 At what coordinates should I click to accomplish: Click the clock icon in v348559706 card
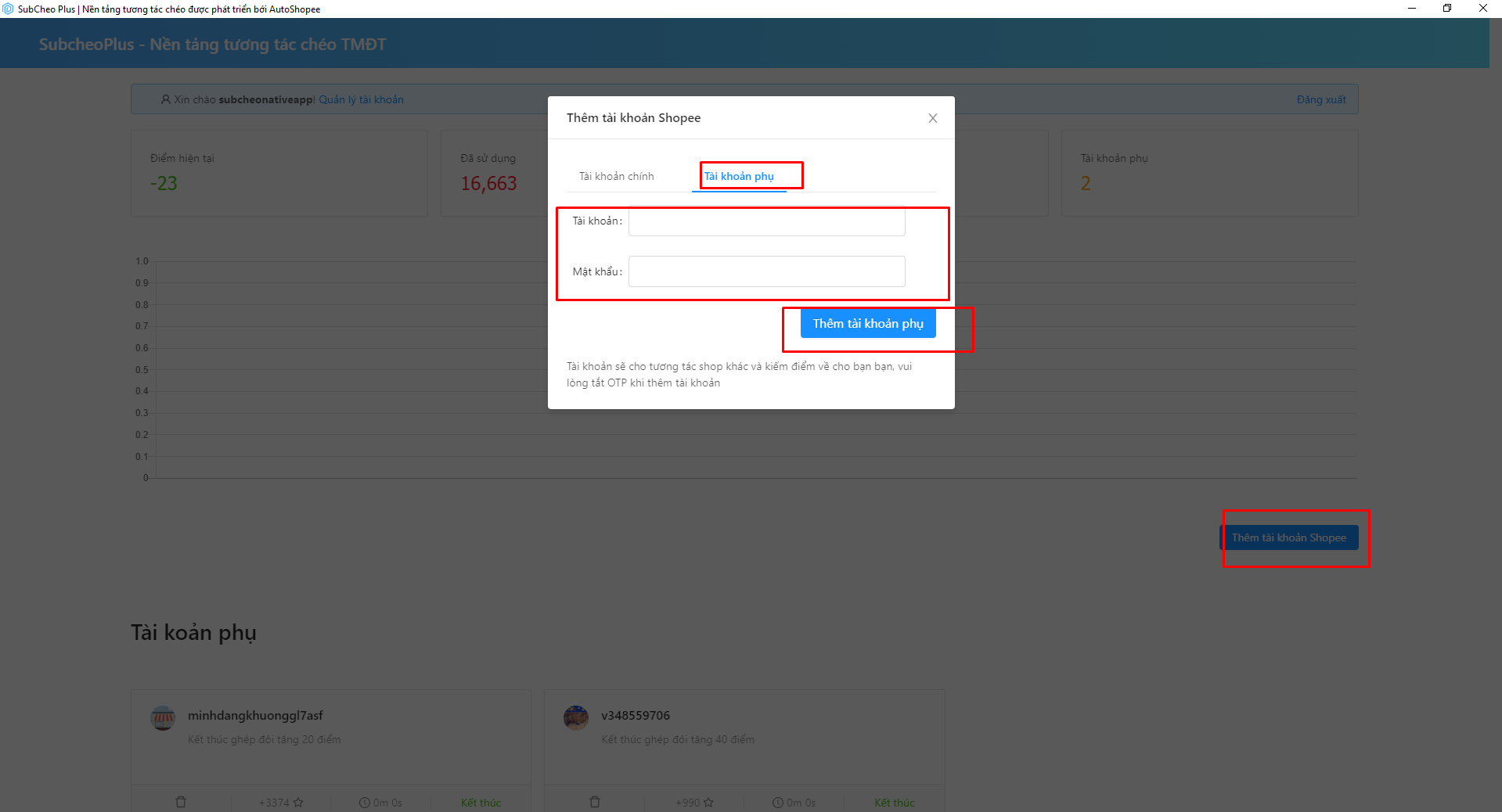point(777,803)
